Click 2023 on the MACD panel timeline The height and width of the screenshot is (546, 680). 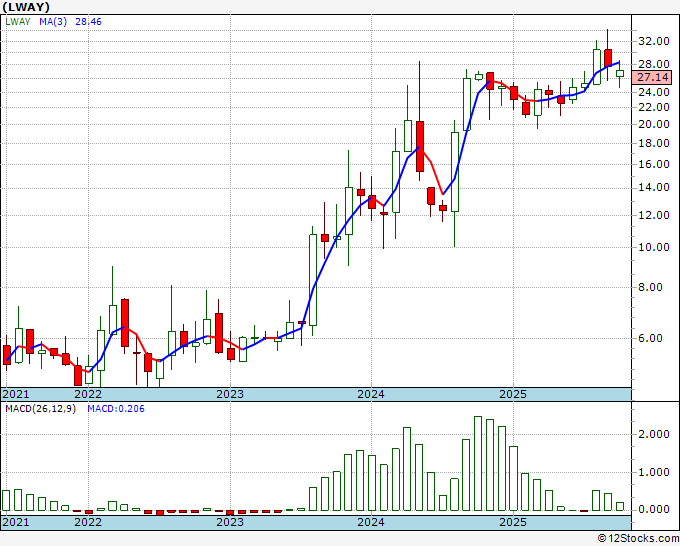coord(230,522)
